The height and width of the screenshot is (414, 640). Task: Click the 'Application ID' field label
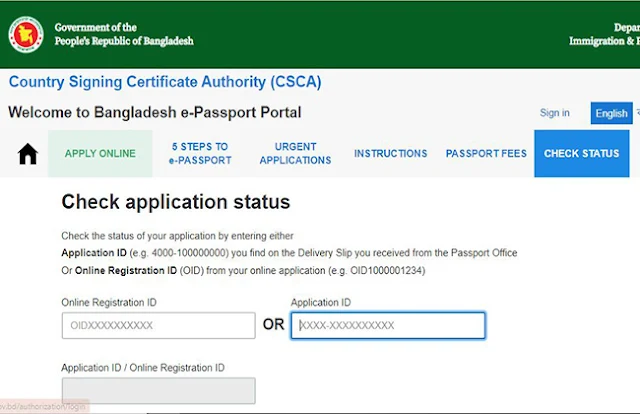[321, 303]
